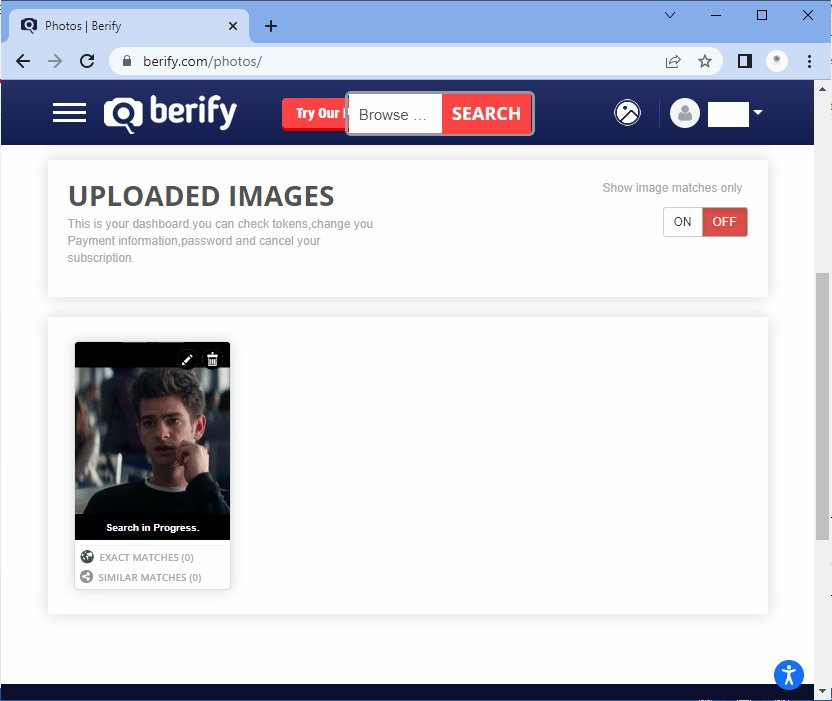This screenshot has height=701, width=832.
Task: Click the user avatar icon
Action: point(685,113)
